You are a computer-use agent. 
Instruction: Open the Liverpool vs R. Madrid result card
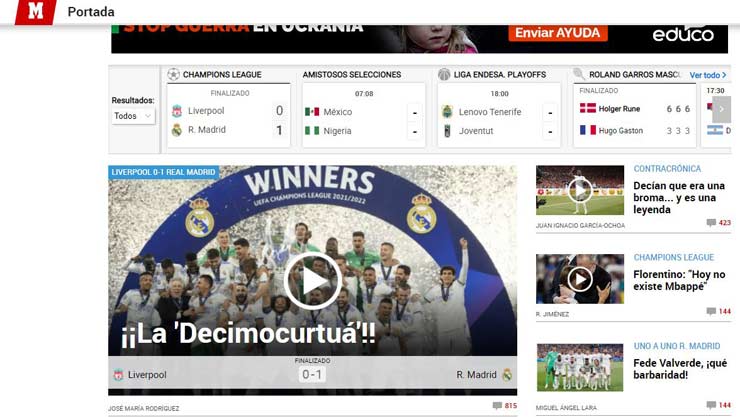tap(229, 115)
